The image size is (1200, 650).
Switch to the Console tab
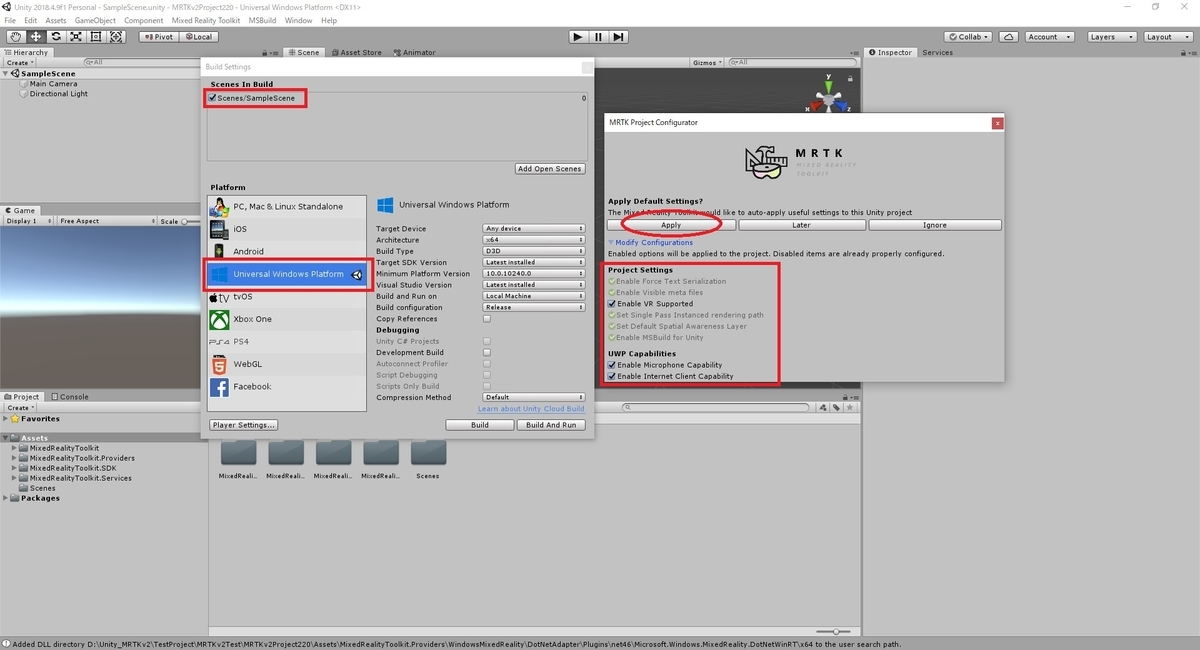click(x=69, y=397)
